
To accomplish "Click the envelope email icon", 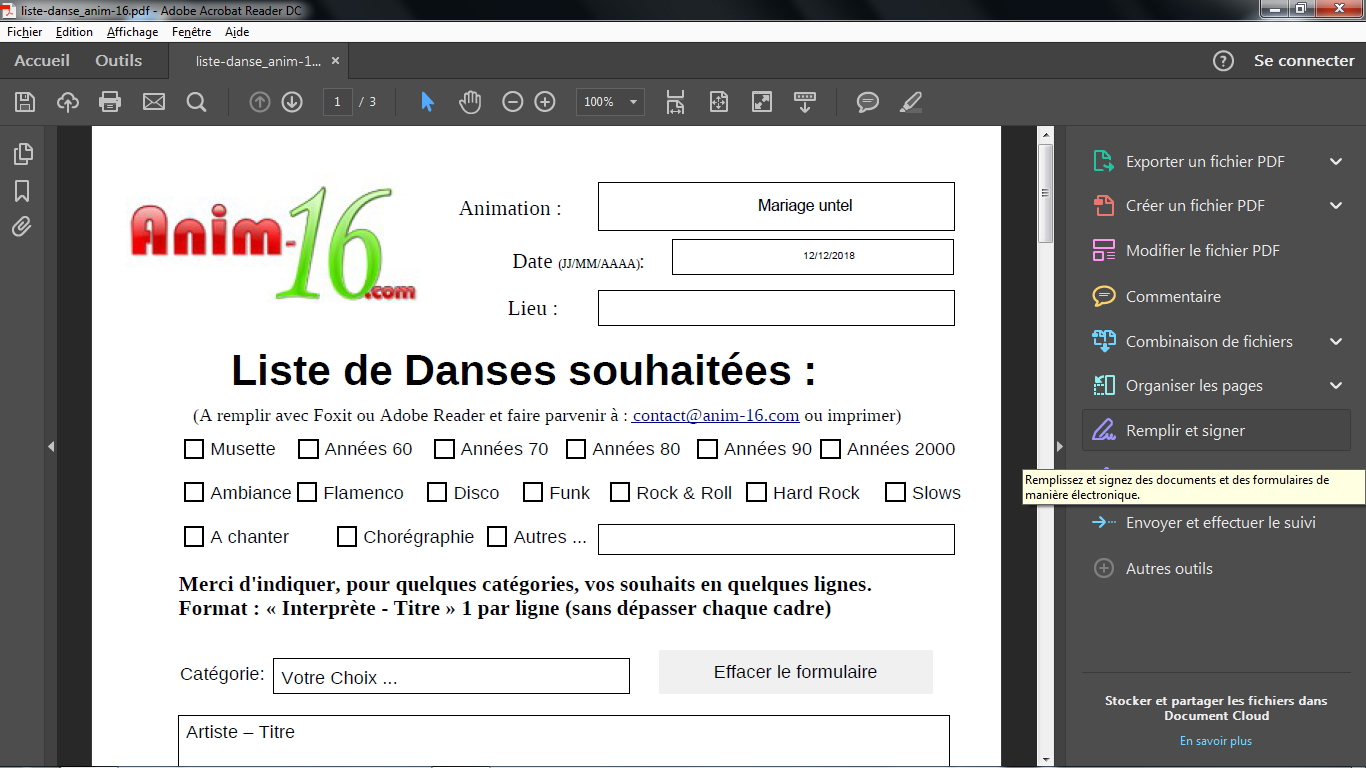I will pos(153,102).
